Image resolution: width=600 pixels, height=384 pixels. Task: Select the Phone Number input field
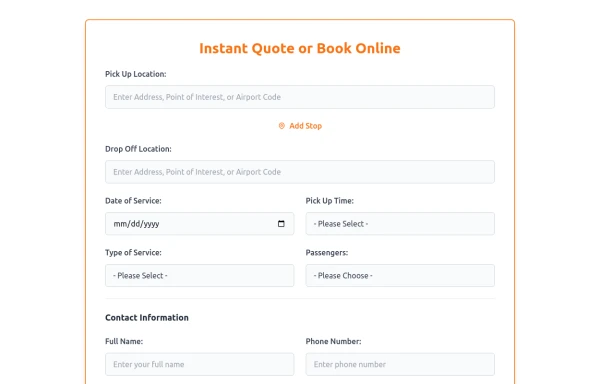click(400, 364)
